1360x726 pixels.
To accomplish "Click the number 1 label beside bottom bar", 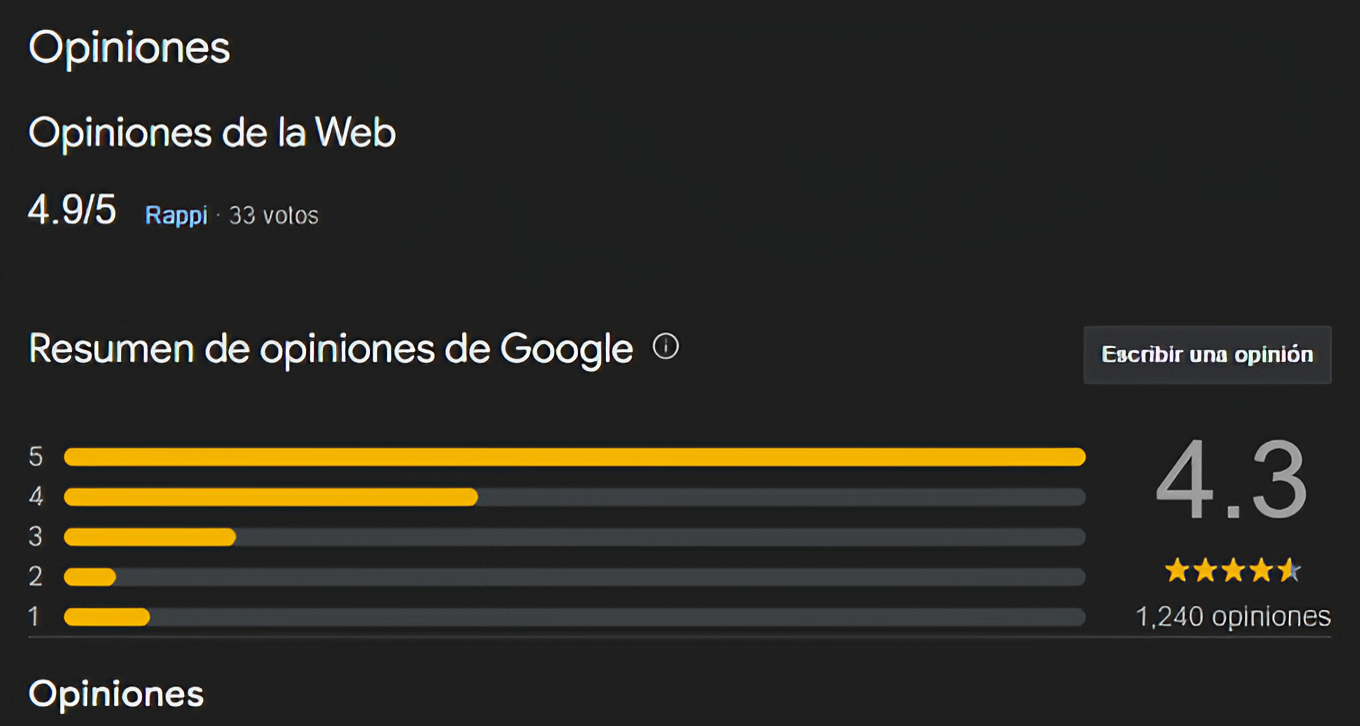I will (x=34, y=617).
